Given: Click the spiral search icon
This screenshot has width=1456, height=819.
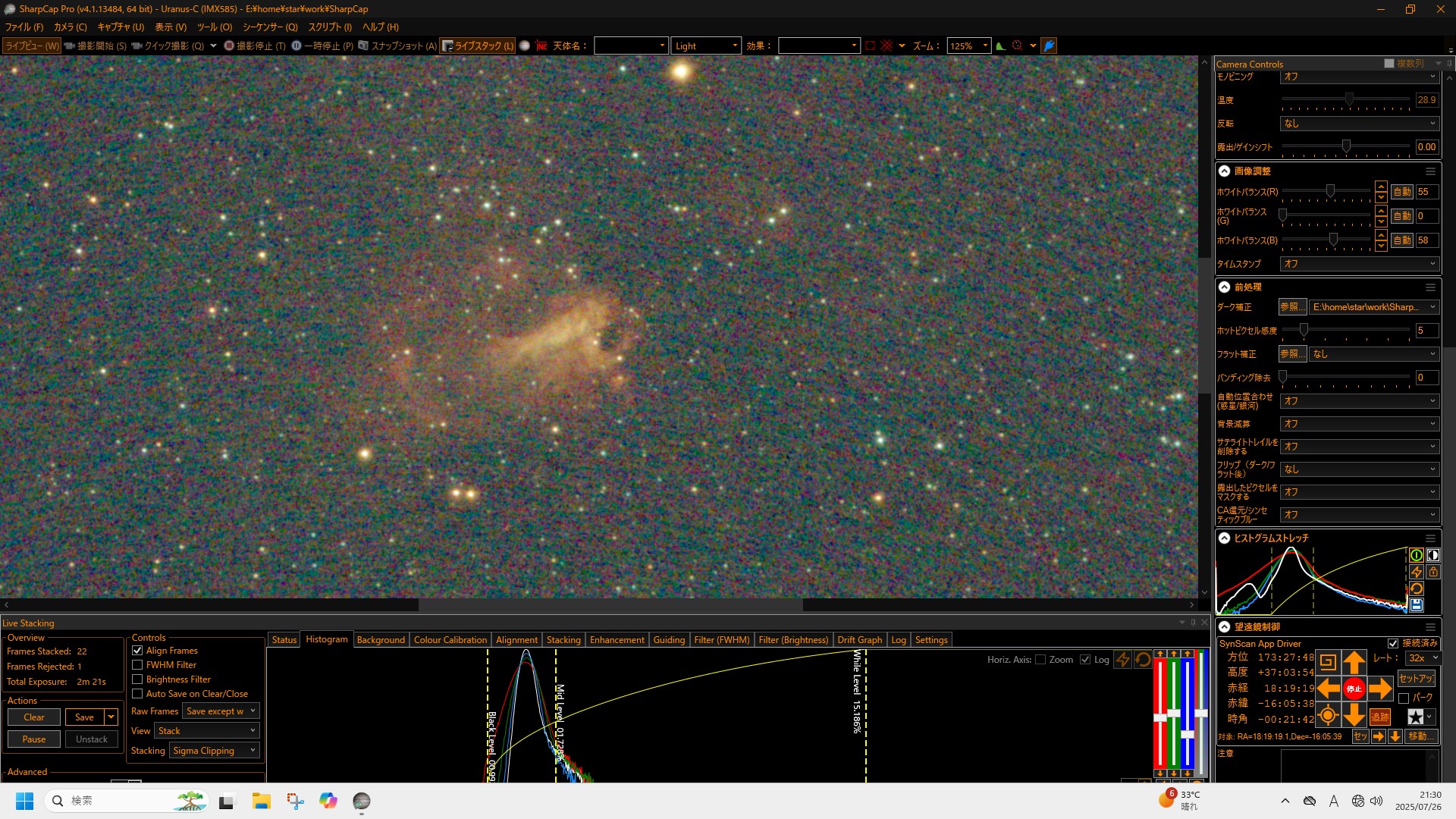Looking at the screenshot, I should [x=1328, y=663].
